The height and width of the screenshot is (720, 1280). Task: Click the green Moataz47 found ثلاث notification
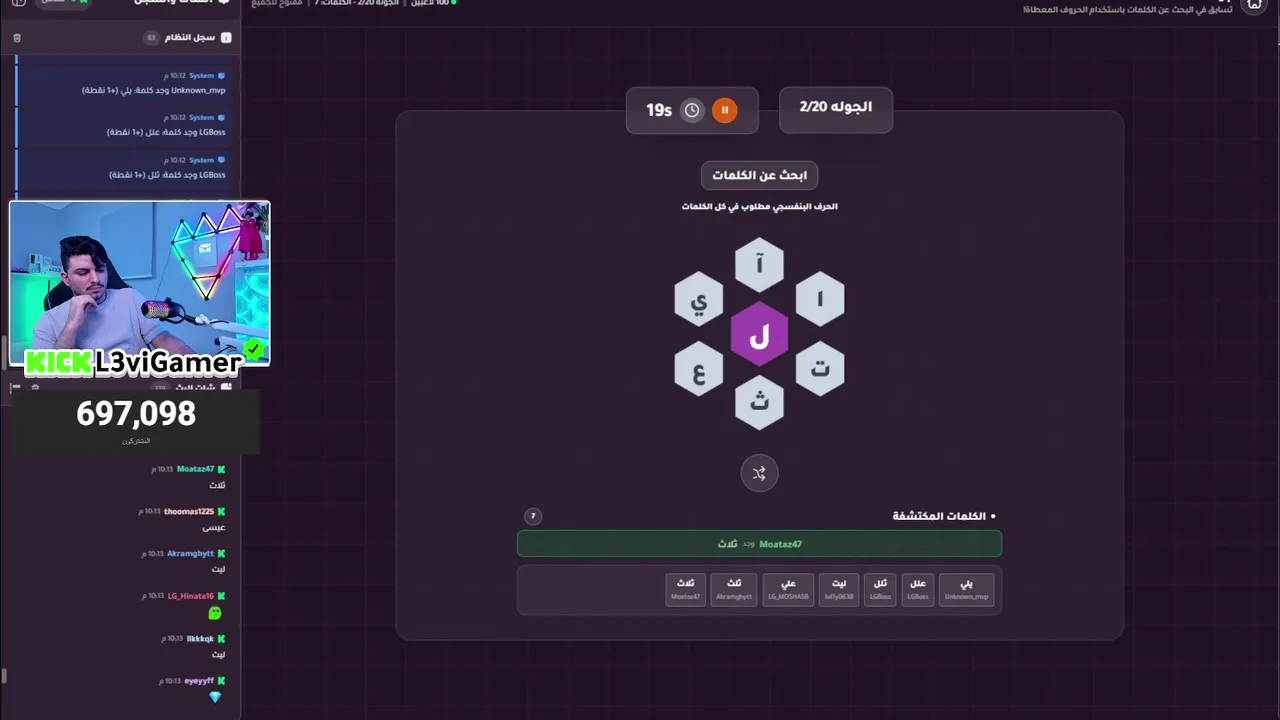pos(759,543)
